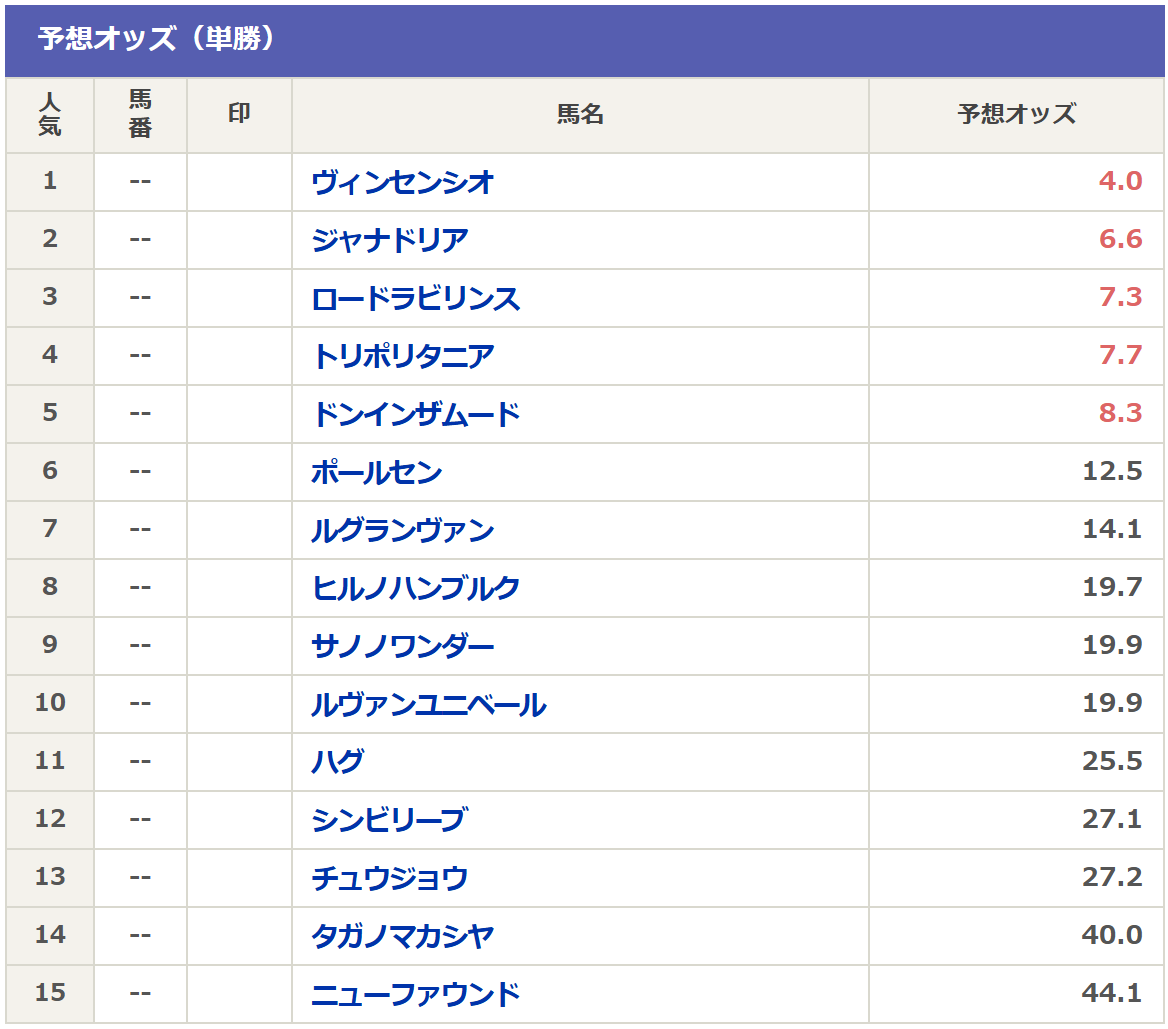This screenshot has height=1029, width=1168.
Task: Click popularity rank 5 cell
Action: [50, 413]
